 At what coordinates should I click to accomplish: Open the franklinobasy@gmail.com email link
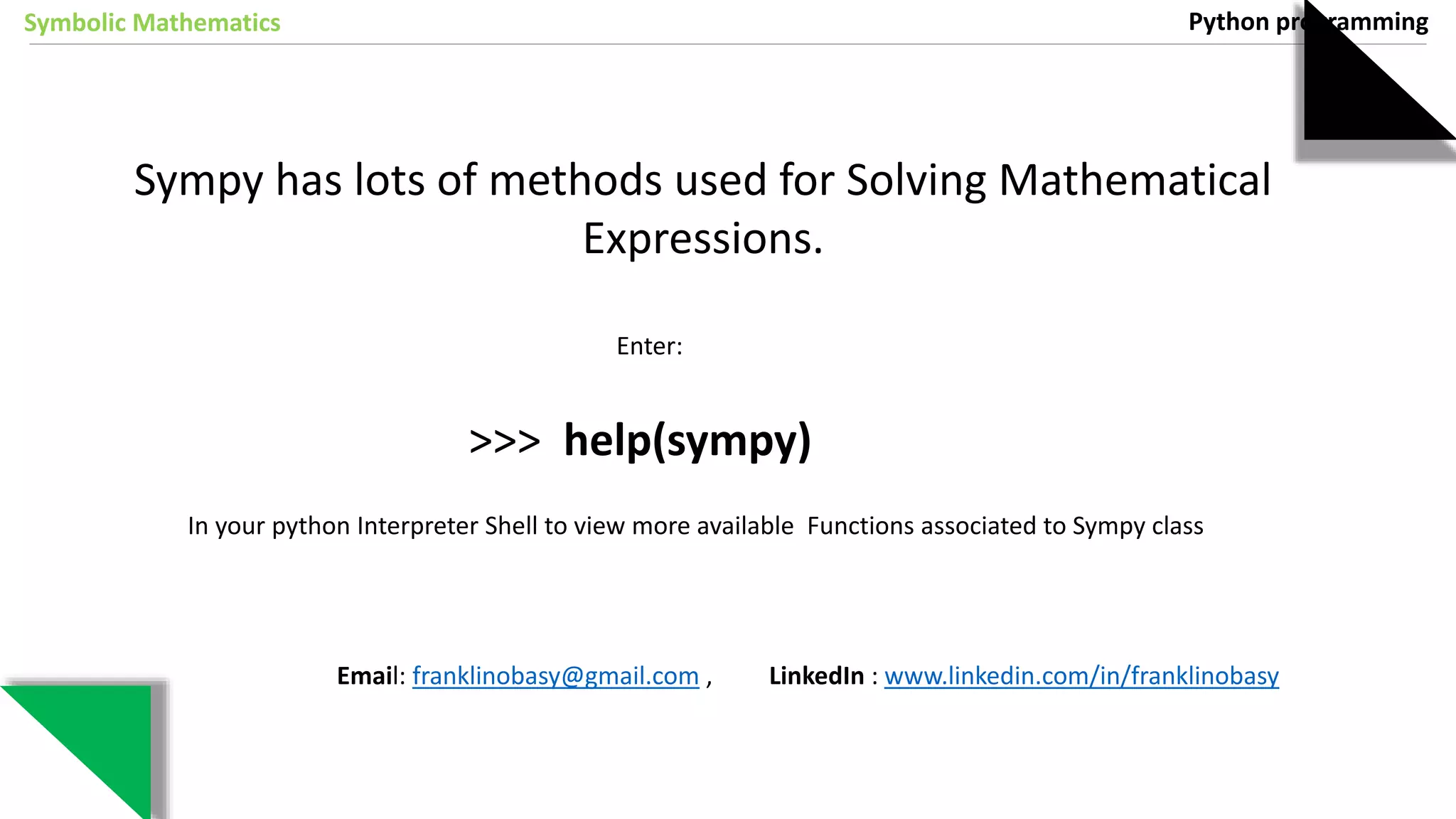tap(555, 676)
